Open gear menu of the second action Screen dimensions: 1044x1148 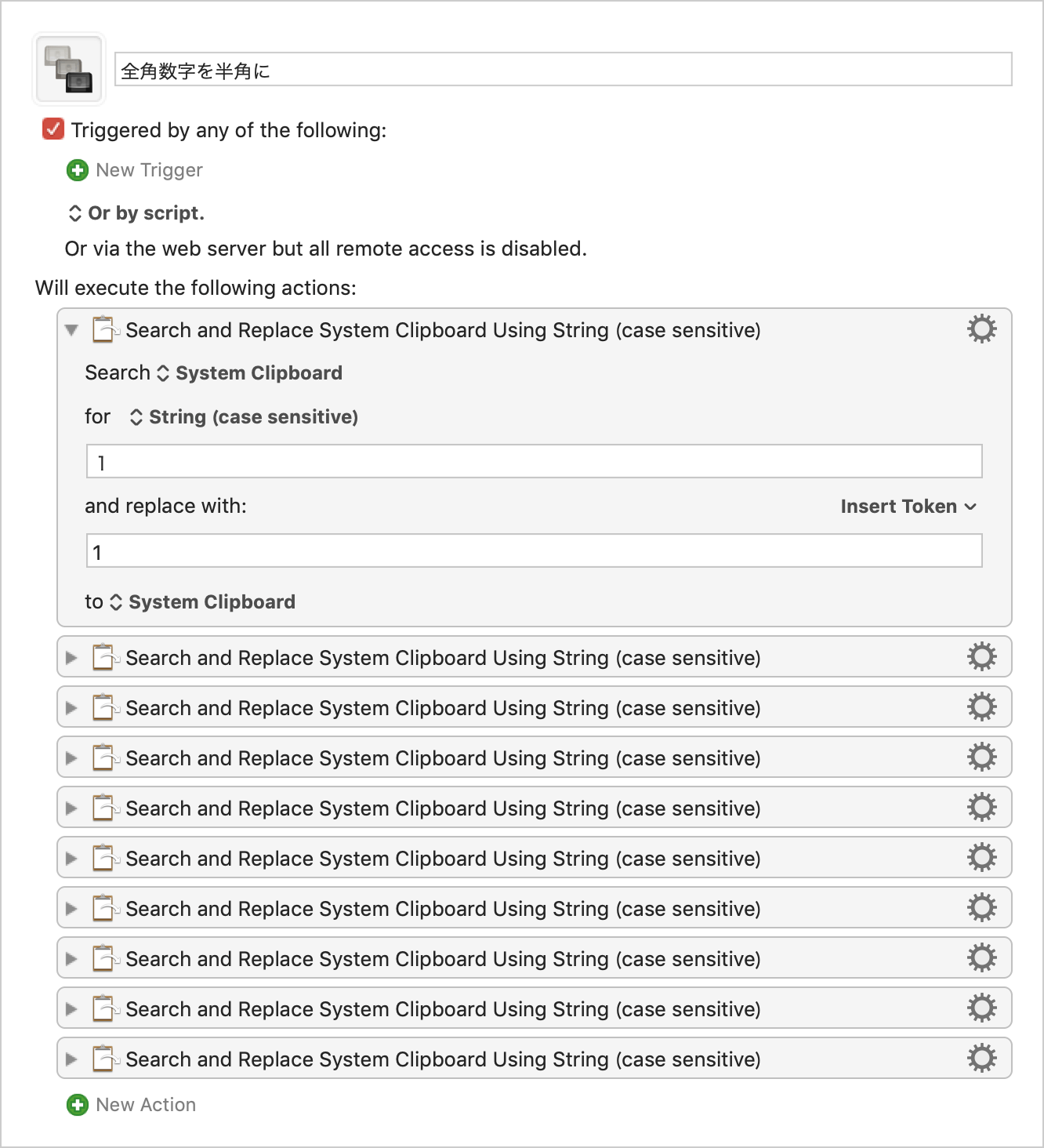[981, 656]
